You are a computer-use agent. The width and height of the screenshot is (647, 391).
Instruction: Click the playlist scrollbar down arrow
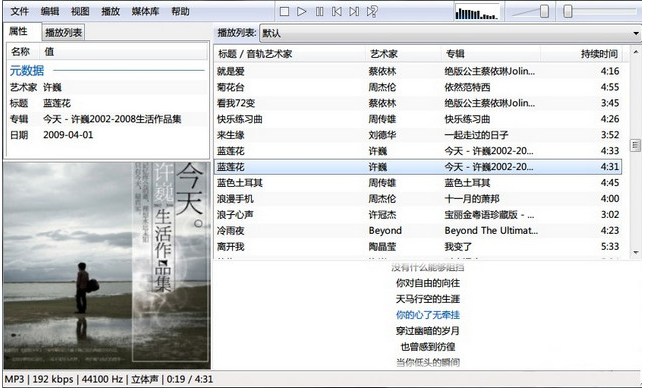(635, 252)
